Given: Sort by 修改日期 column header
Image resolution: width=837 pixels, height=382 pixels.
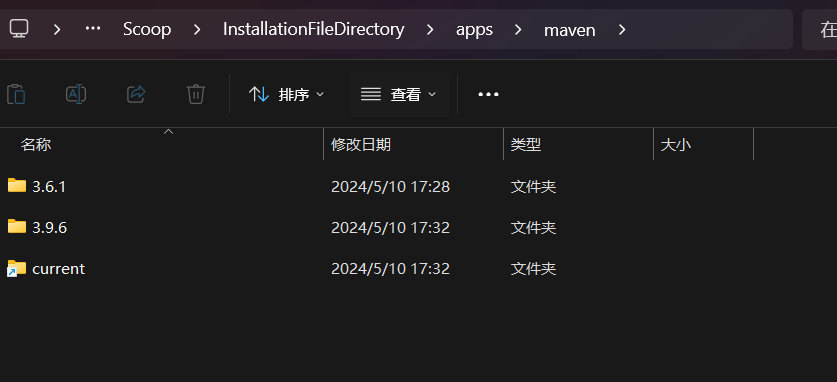Looking at the screenshot, I should (361, 144).
